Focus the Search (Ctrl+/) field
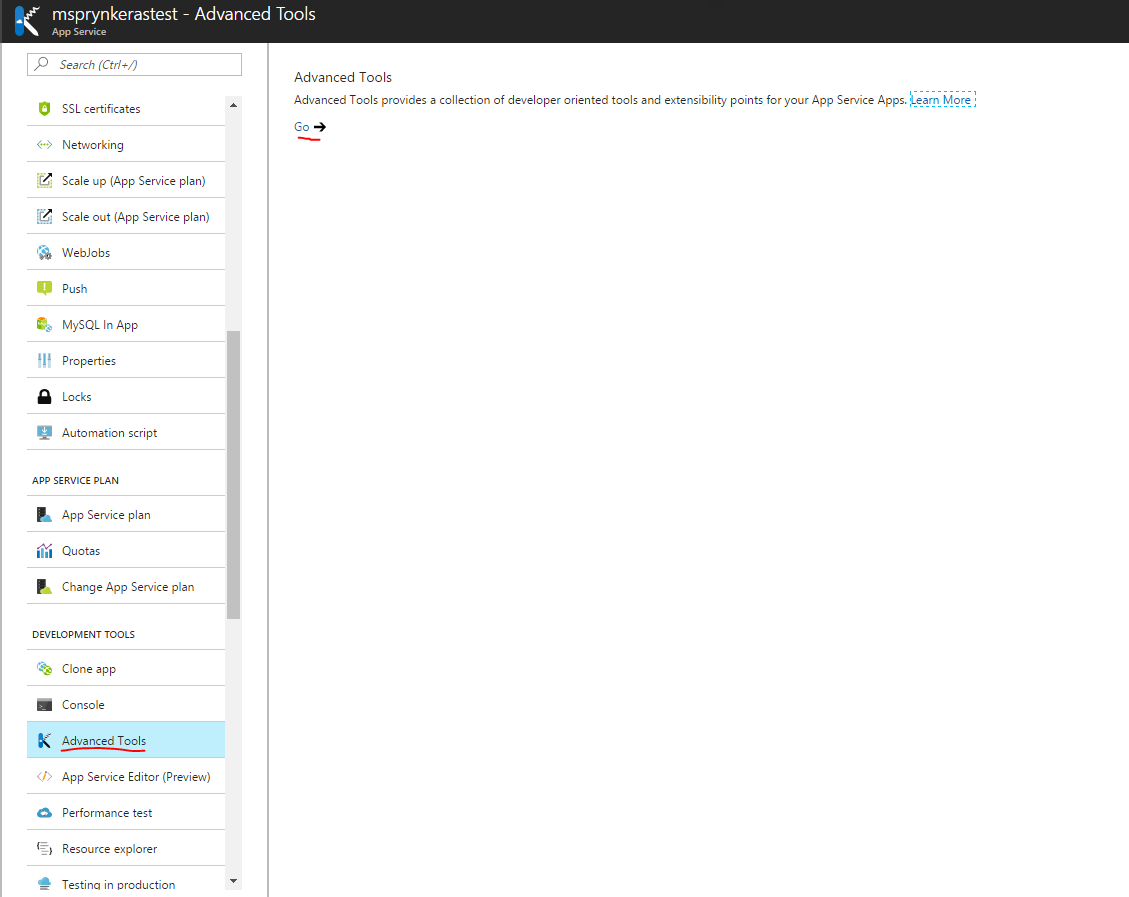Screen dimensions: 1129x897 tap(135, 64)
